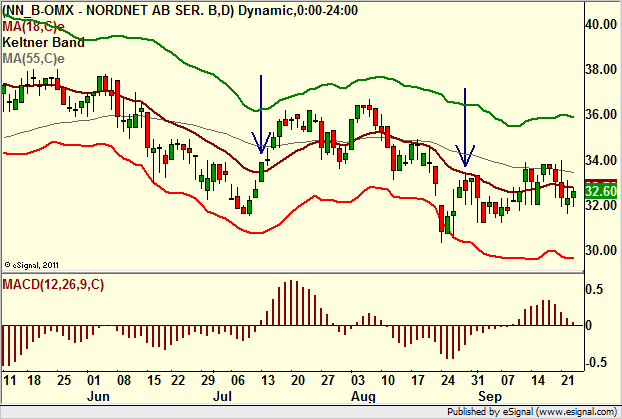Click the date label 31 above Sep

pyautogui.click(x=478, y=380)
